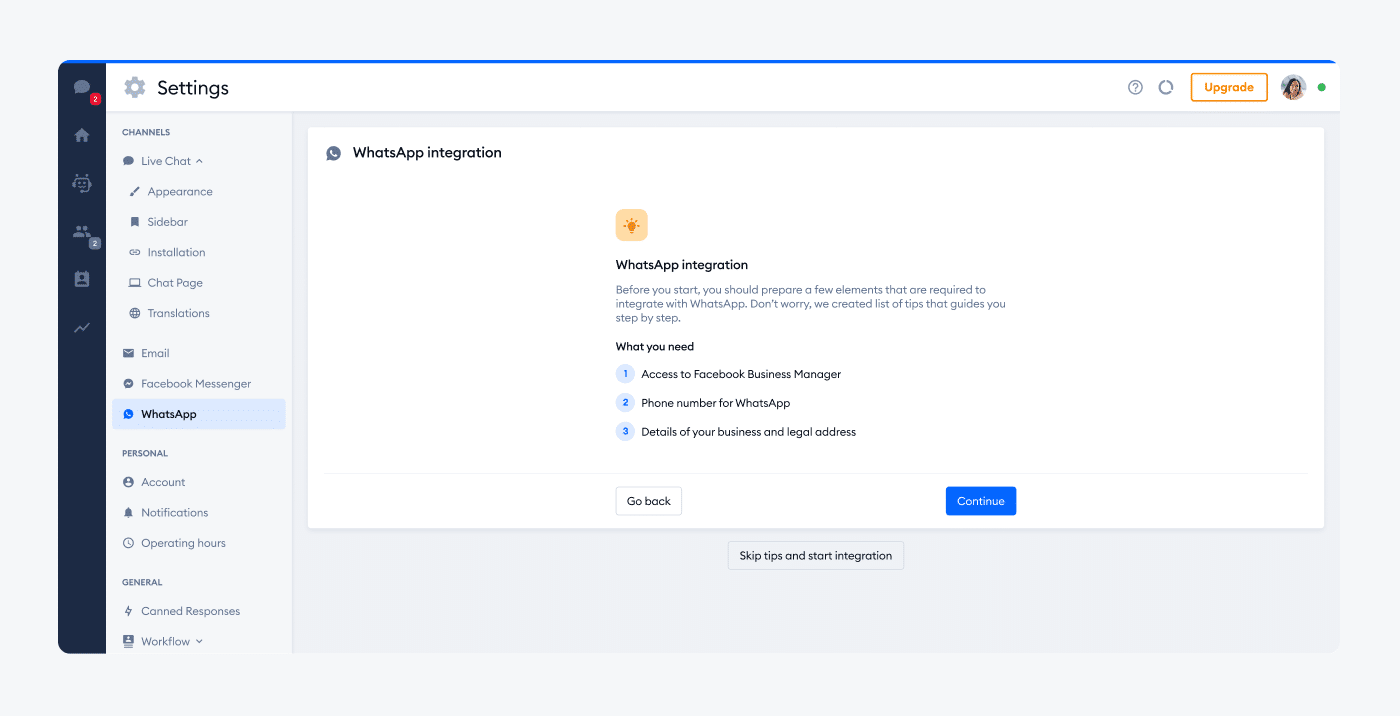Image resolution: width=1400 pixels, height=716 pixels.
Task: Open the analytics trend line icon
Action: pyautogui.click(x=82, y=327)
